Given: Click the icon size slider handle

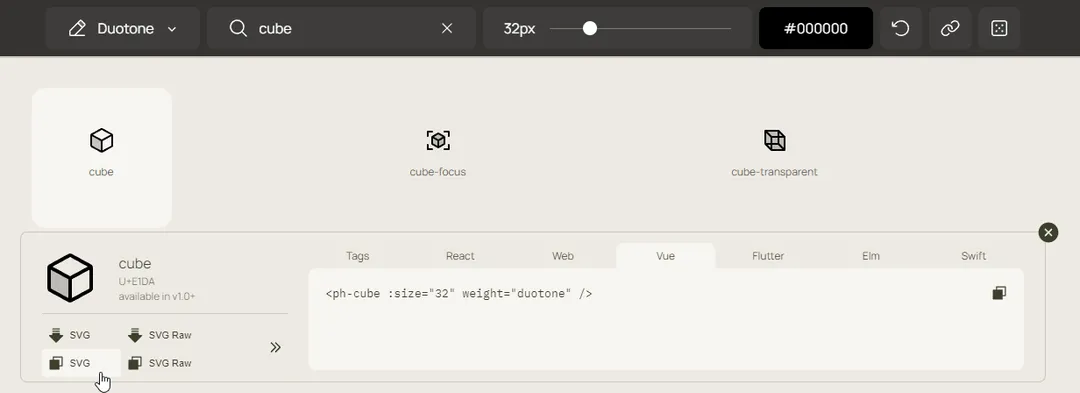Looking at the screenshot, I should coord(590,28).
